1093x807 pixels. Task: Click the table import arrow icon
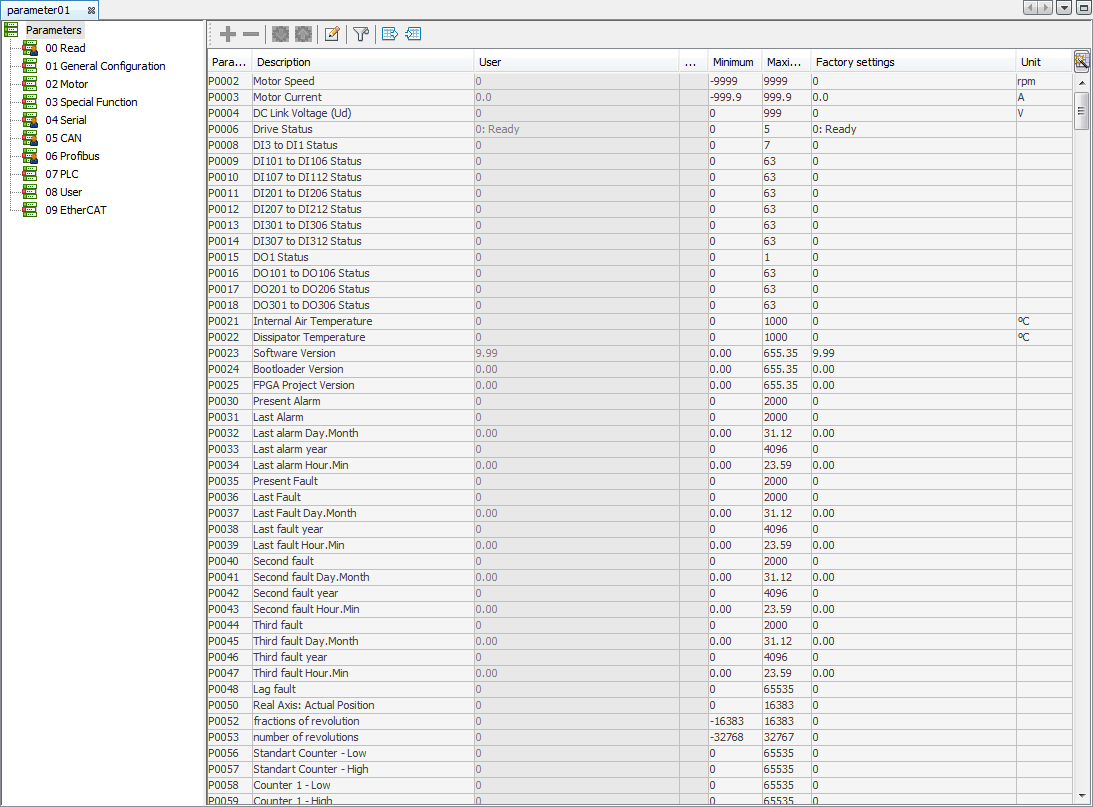[x=413, y=34]
